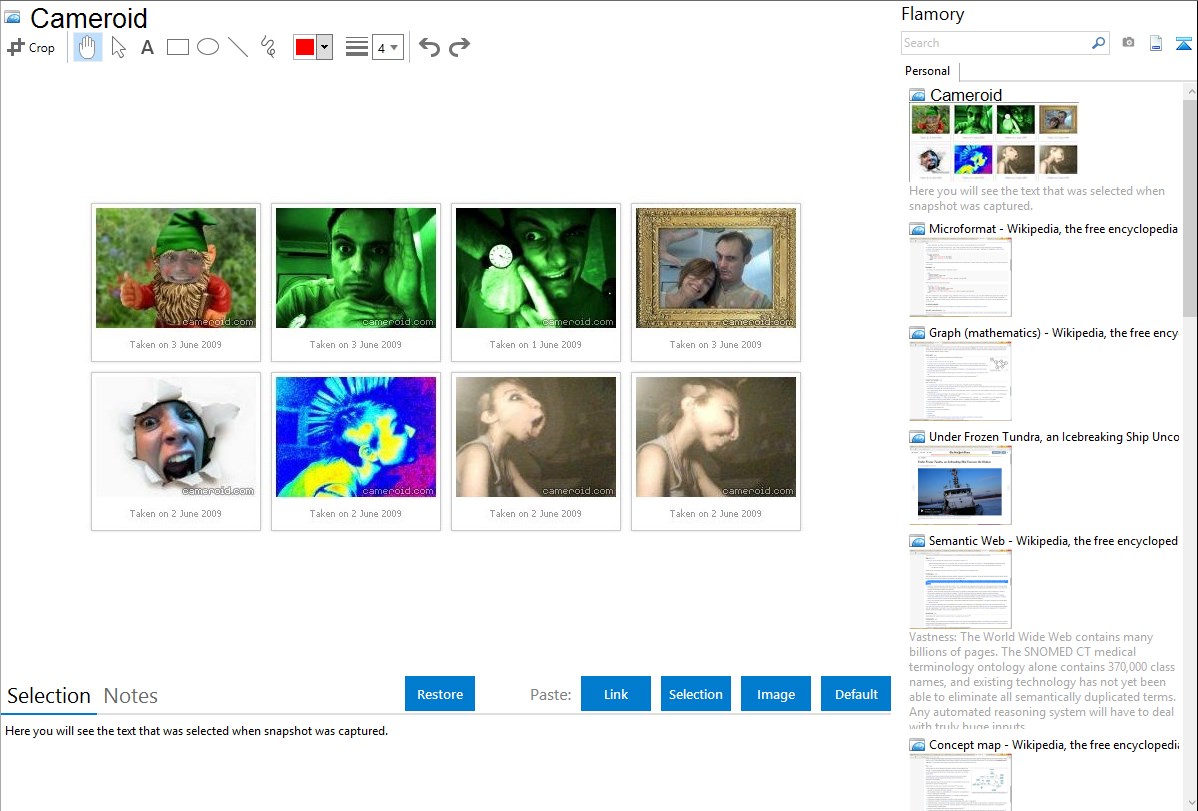
Task: Open the blue thermal mohawk photo
Action: [x=356, y=437]
